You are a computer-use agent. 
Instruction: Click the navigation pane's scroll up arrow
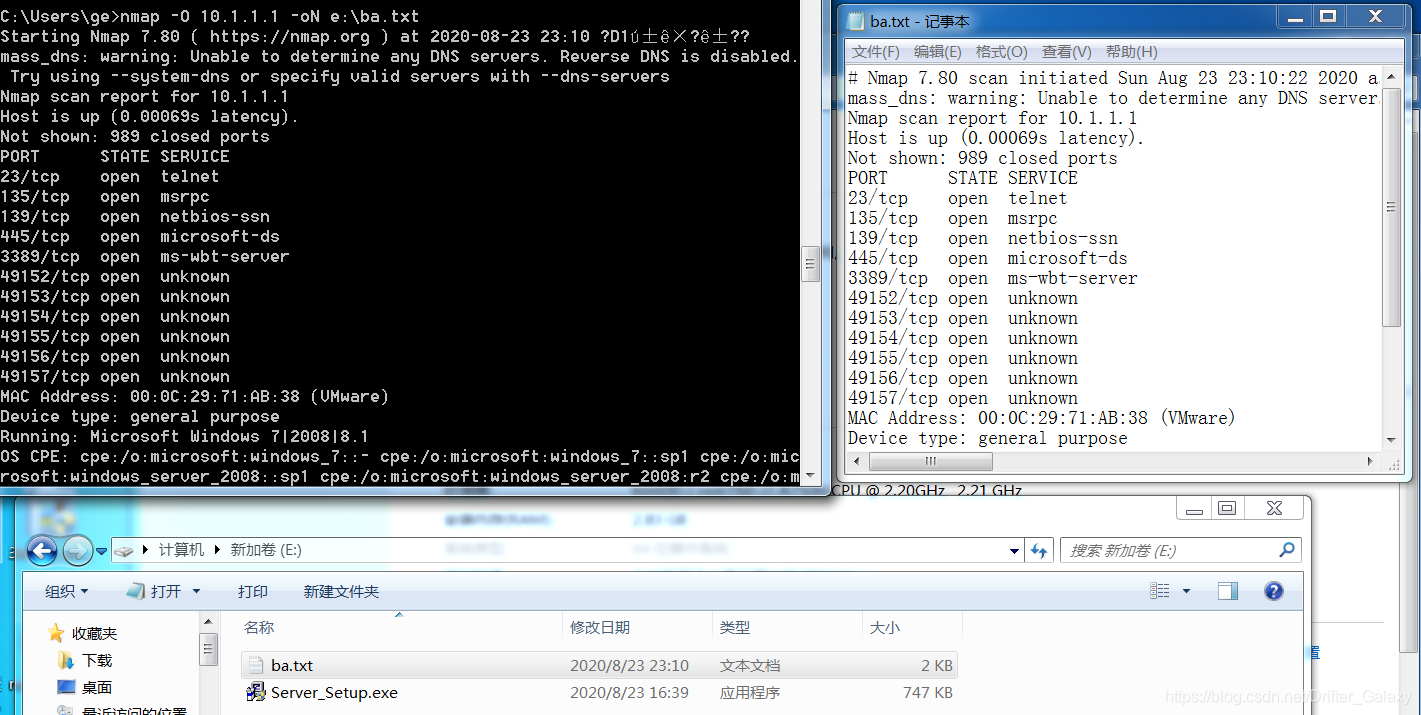[x=208, y=623]
